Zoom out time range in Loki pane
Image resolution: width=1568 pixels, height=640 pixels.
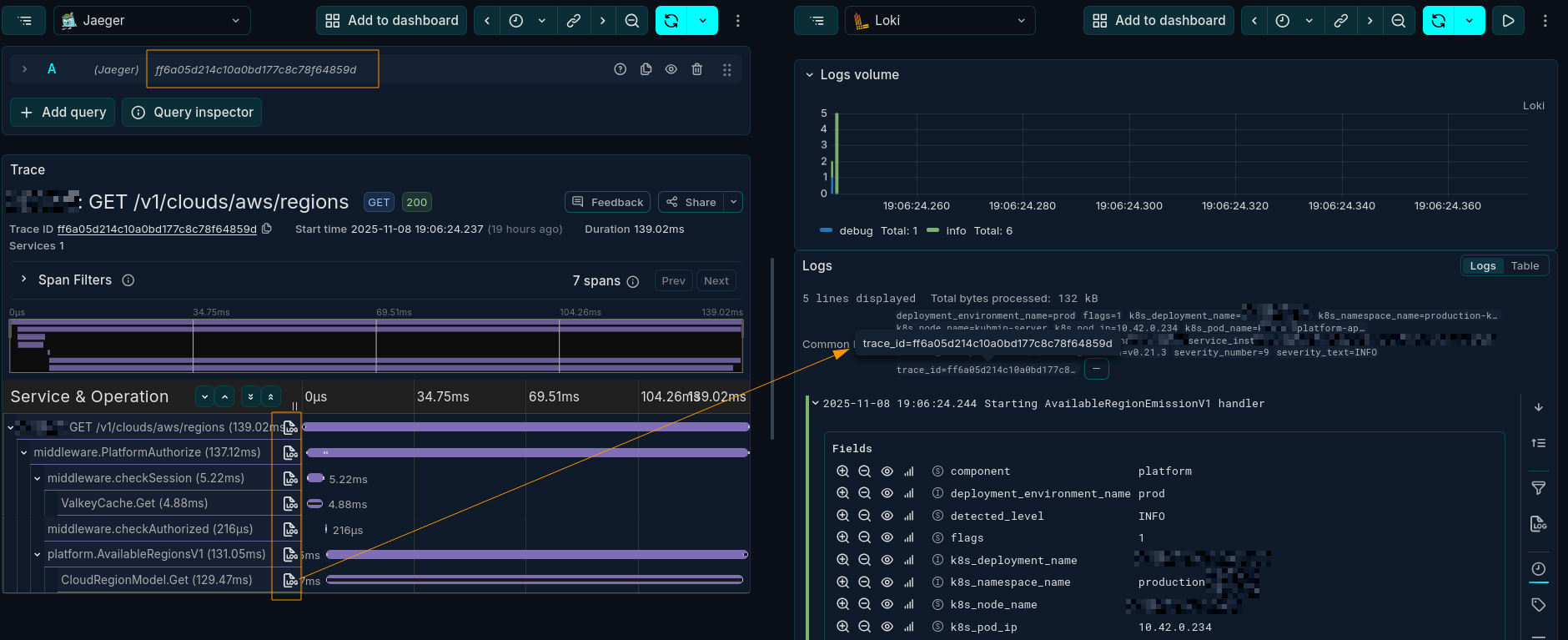click(1399, 20)
